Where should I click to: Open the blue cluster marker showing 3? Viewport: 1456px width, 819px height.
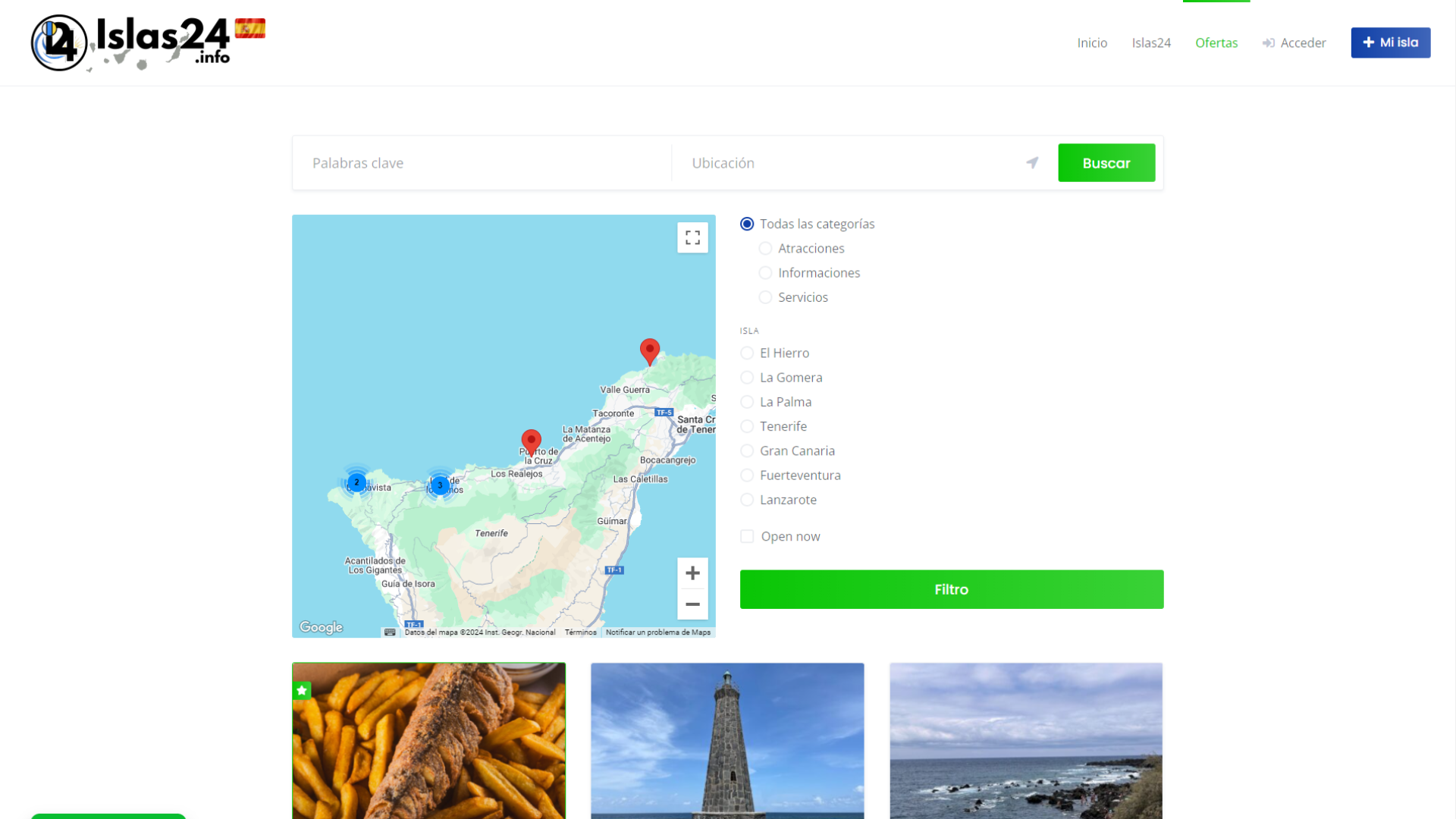tap(440, 485)
